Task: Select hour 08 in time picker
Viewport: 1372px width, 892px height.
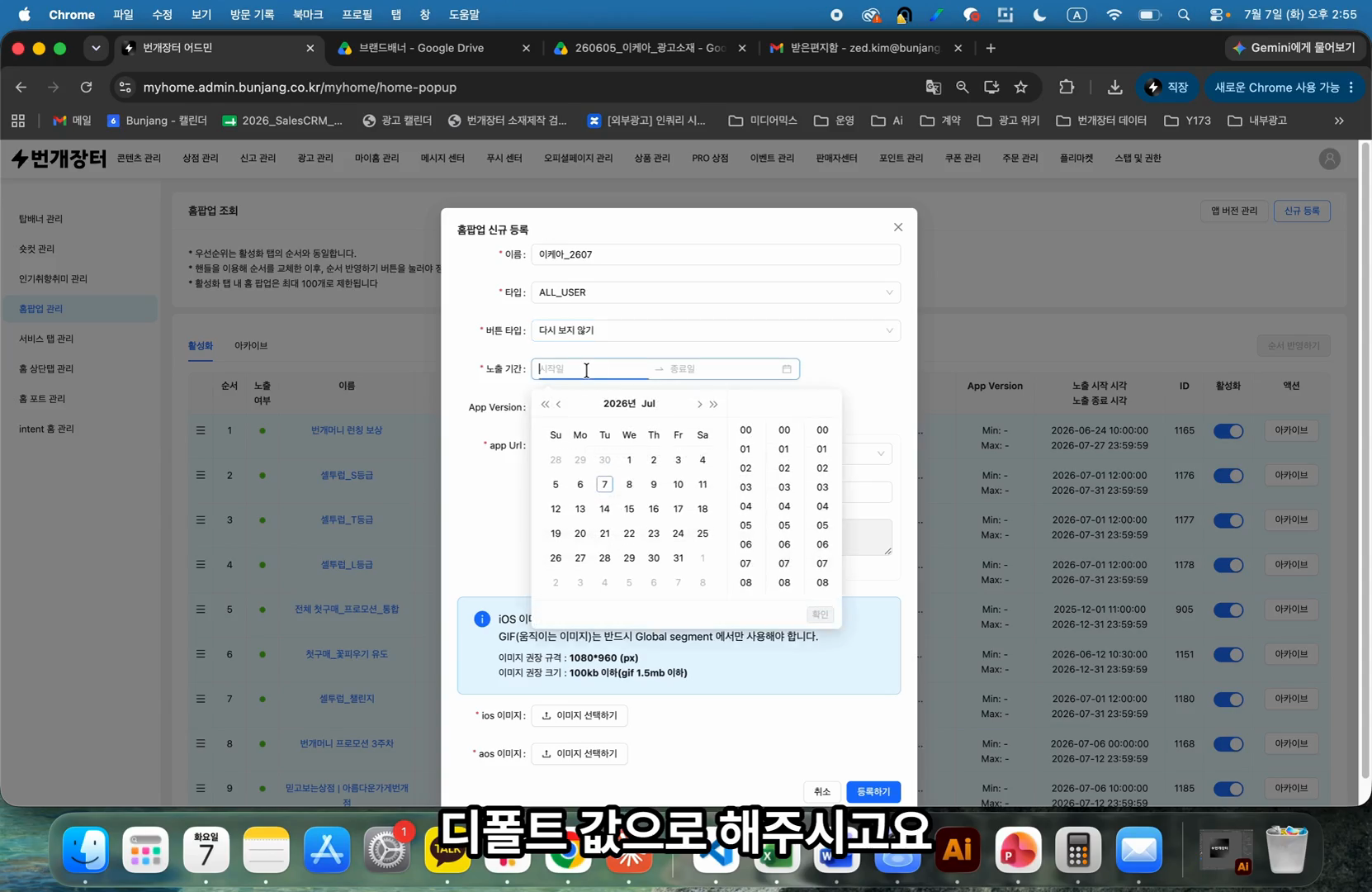Action: tap(745, 582)
